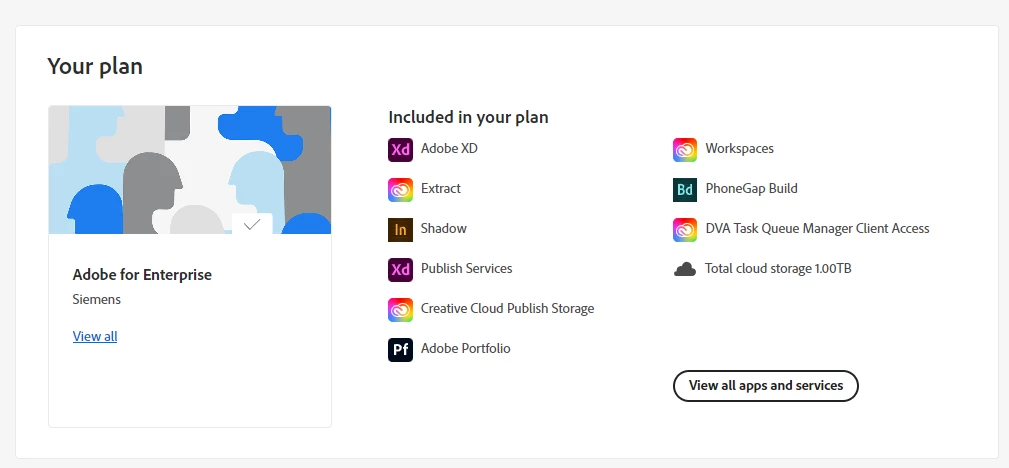
Task: Click the cloud storage icon
Action: click(685, 269)
